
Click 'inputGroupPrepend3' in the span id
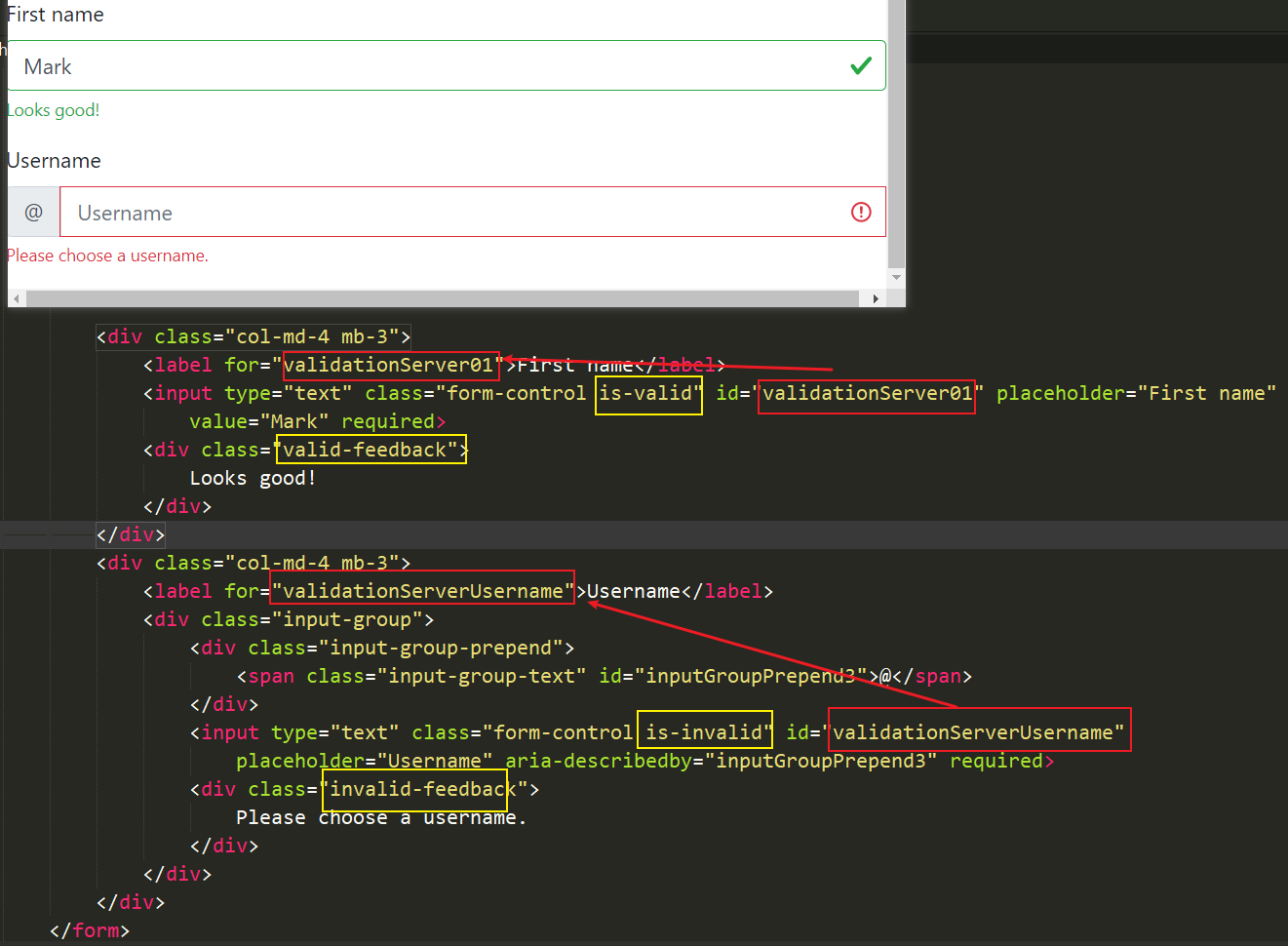[x=751, y=676]
